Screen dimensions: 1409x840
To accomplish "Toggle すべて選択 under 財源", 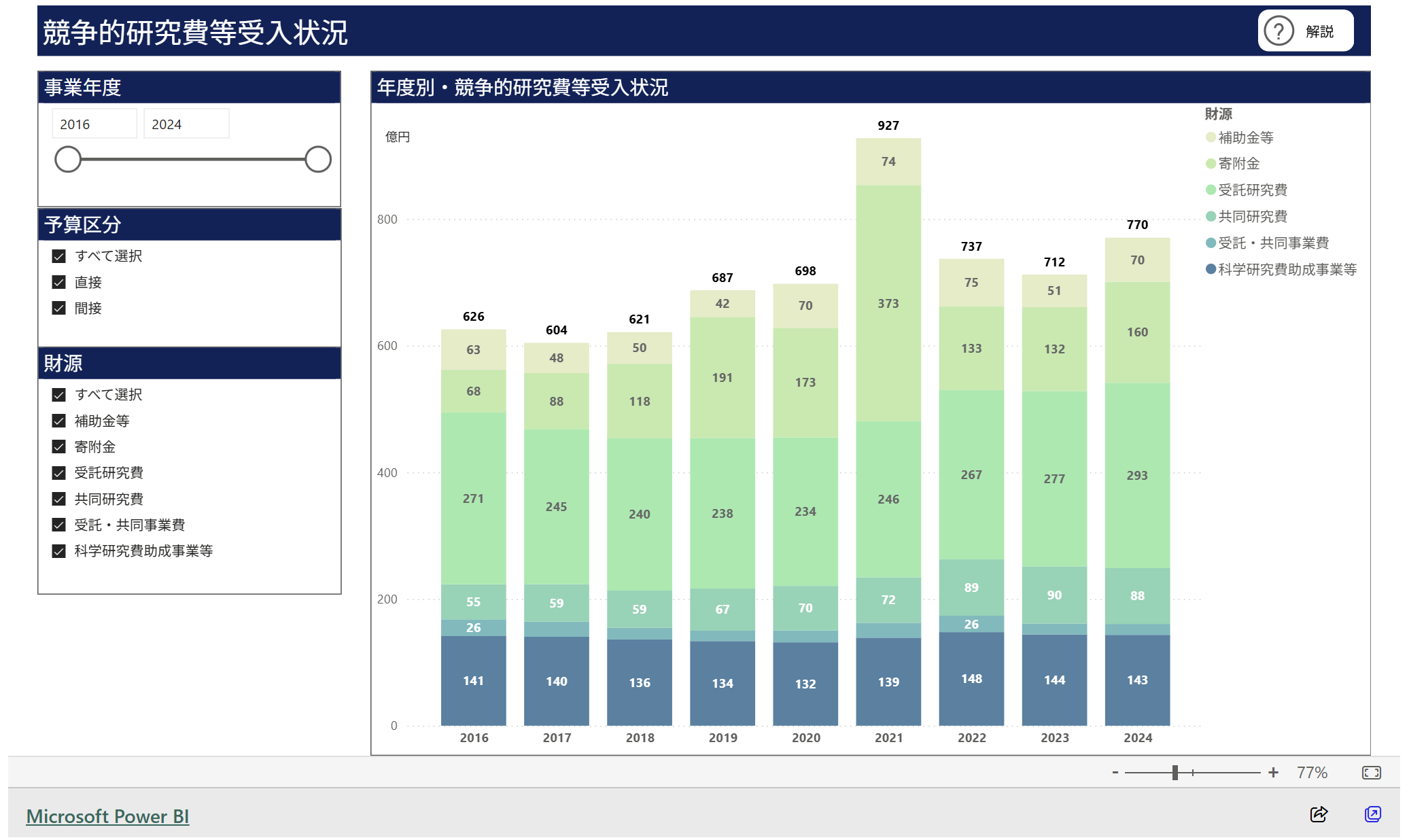I will (59, 394).
